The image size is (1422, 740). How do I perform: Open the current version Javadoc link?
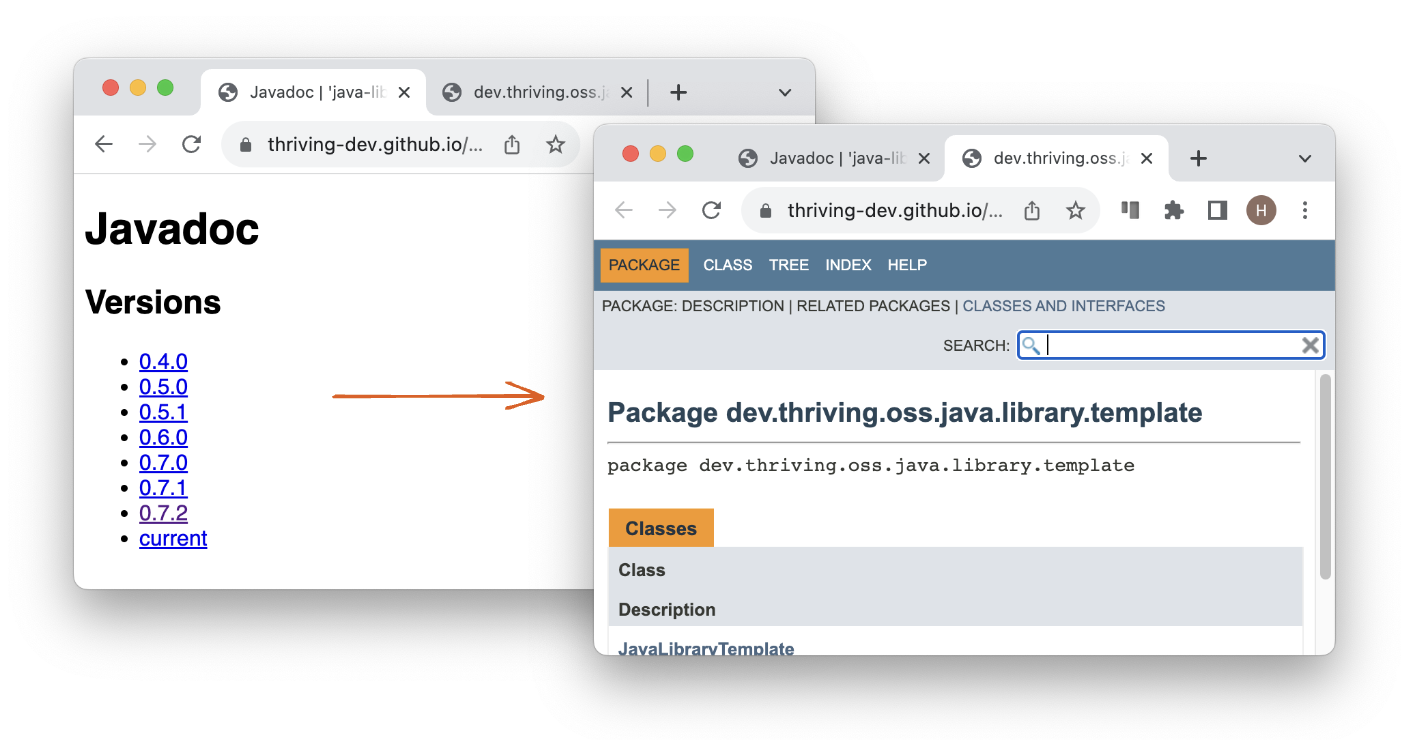pyautogui.click(x=173, y=538)
